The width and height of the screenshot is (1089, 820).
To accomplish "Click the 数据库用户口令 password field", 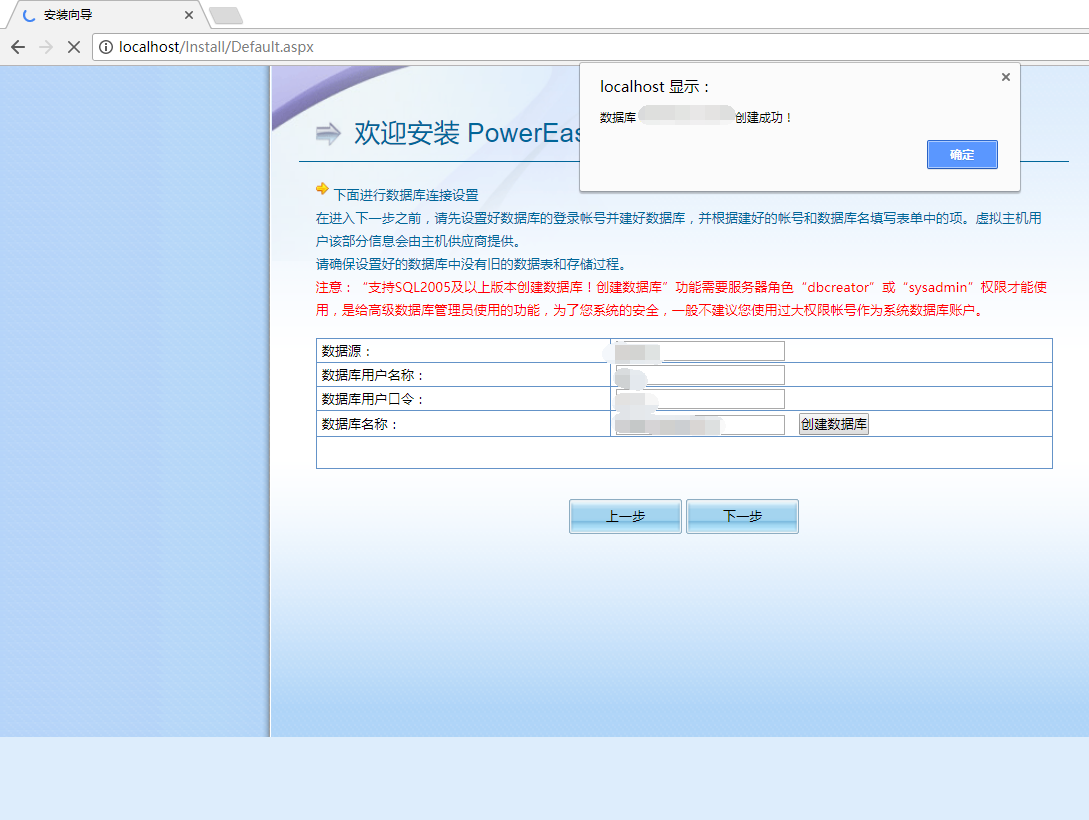I will tap(700, 399).
